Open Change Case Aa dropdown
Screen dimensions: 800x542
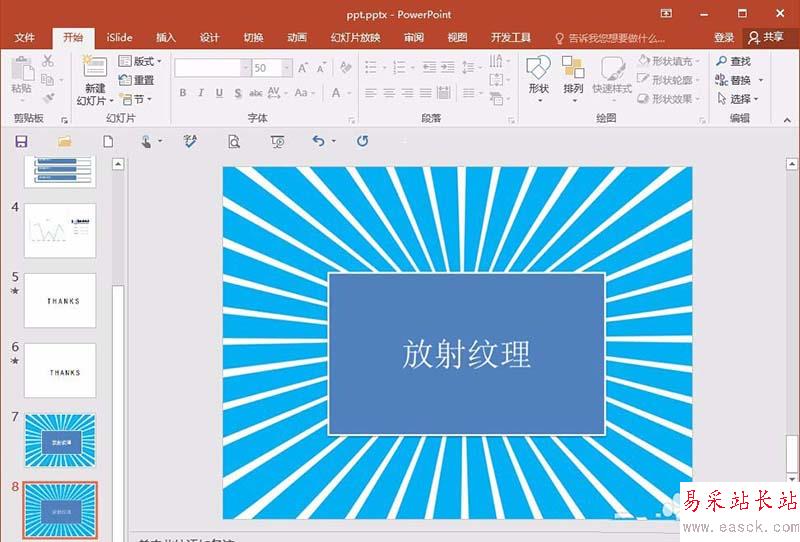click(x=305, y=93)
